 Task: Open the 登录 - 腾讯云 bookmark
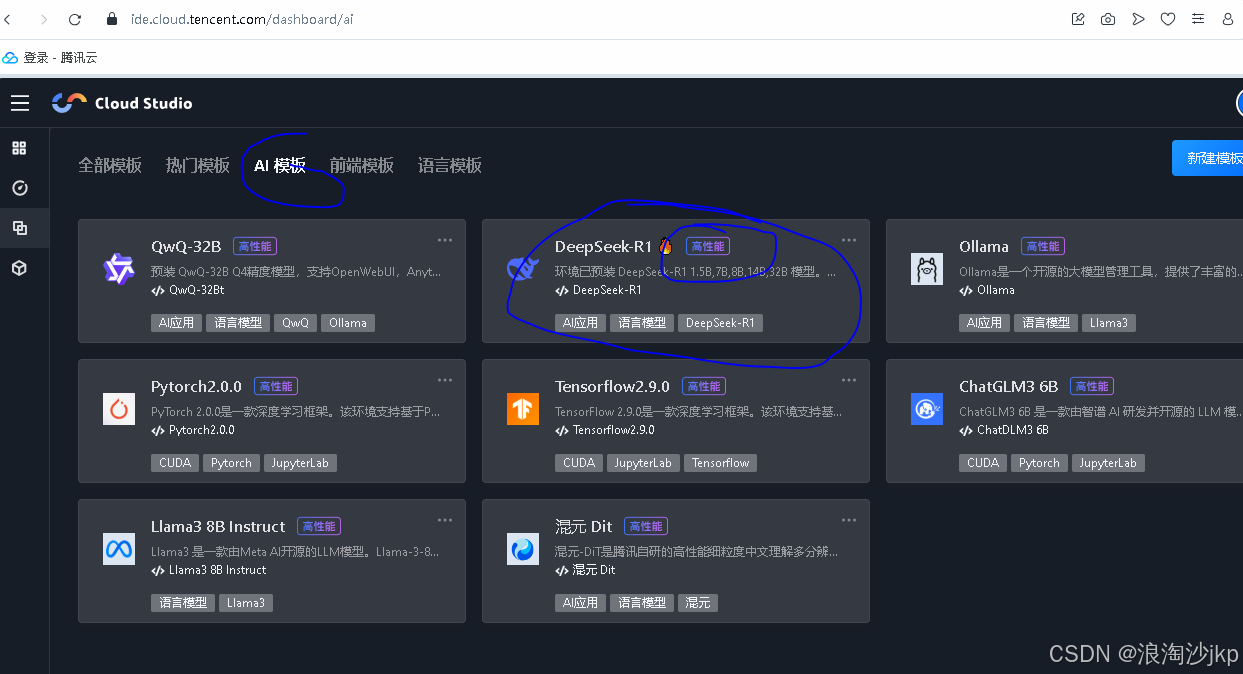(50, 58)
